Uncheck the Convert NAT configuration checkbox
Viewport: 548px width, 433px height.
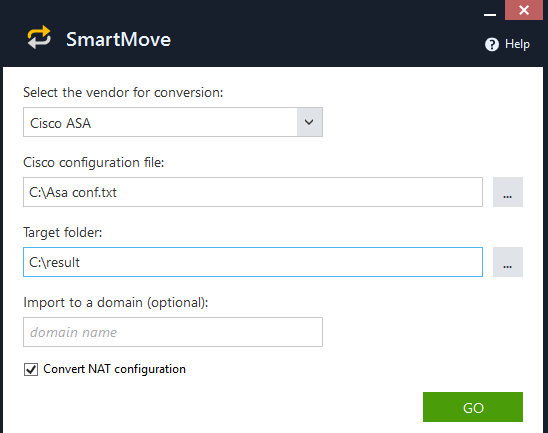tap(31, 369)
